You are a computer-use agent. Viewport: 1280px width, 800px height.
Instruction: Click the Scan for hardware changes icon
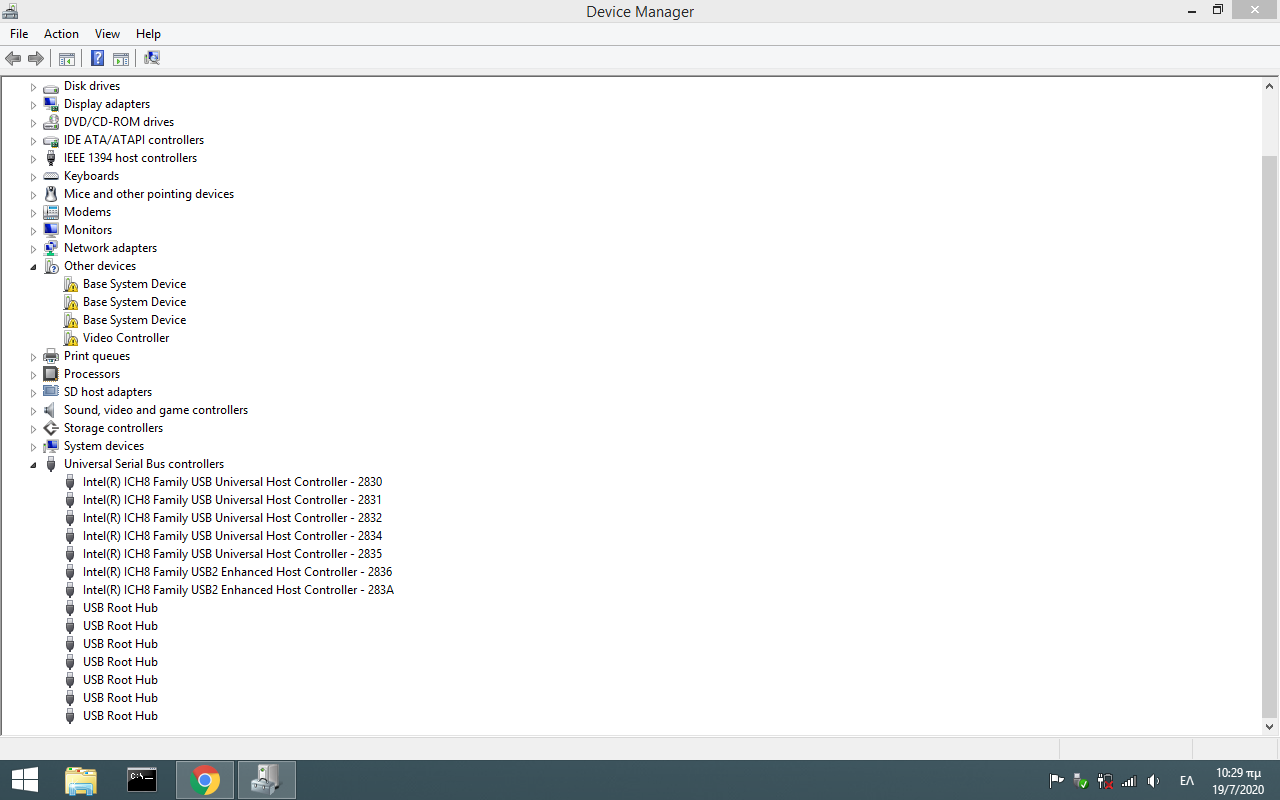[x=152, y=58]
